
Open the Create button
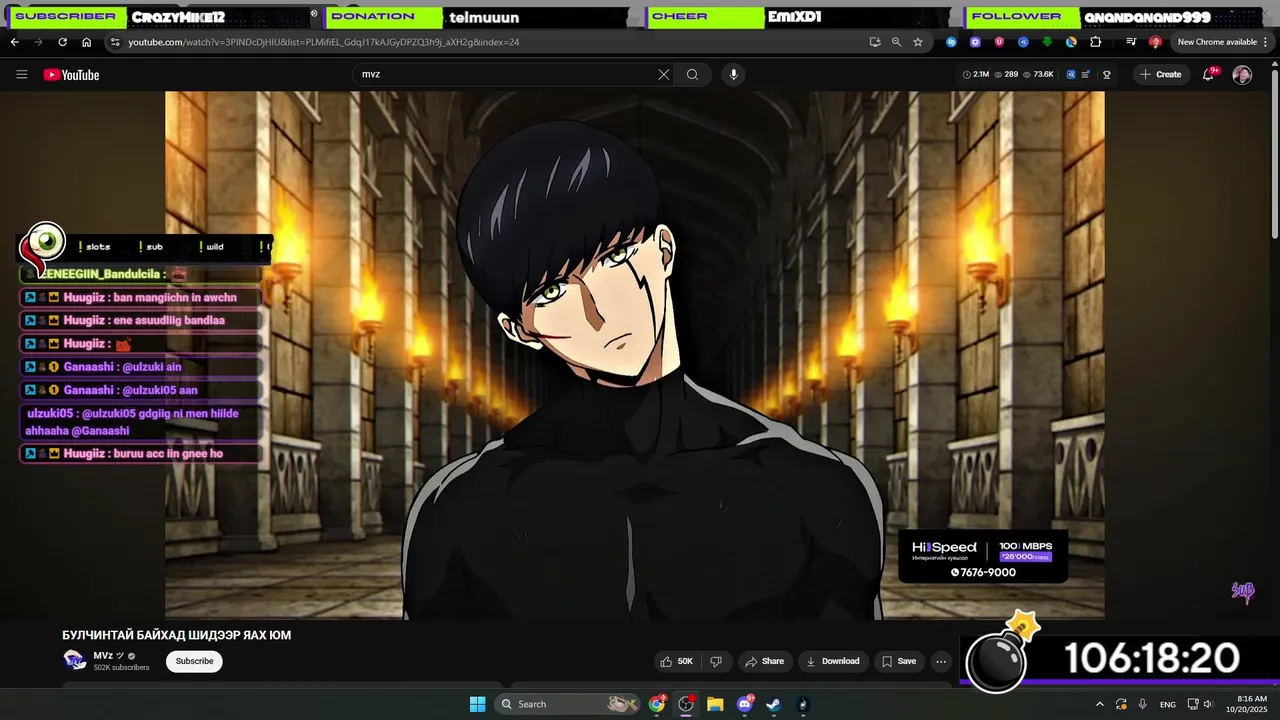point(1161,74)
